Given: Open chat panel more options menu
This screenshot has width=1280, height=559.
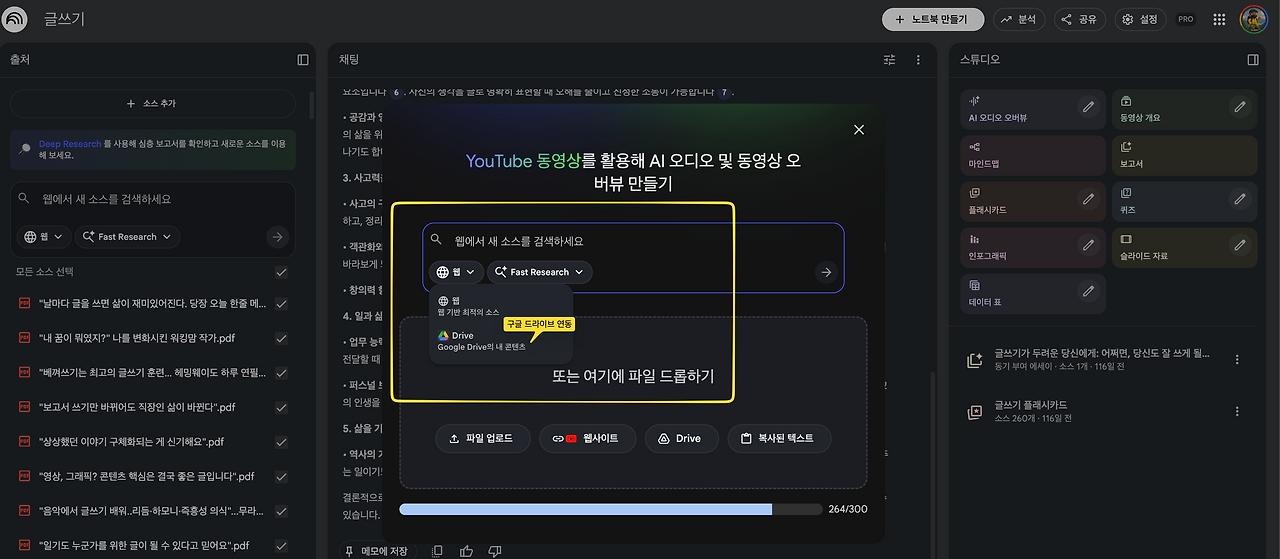Looking at the screenshot, I should pos(918,60).
